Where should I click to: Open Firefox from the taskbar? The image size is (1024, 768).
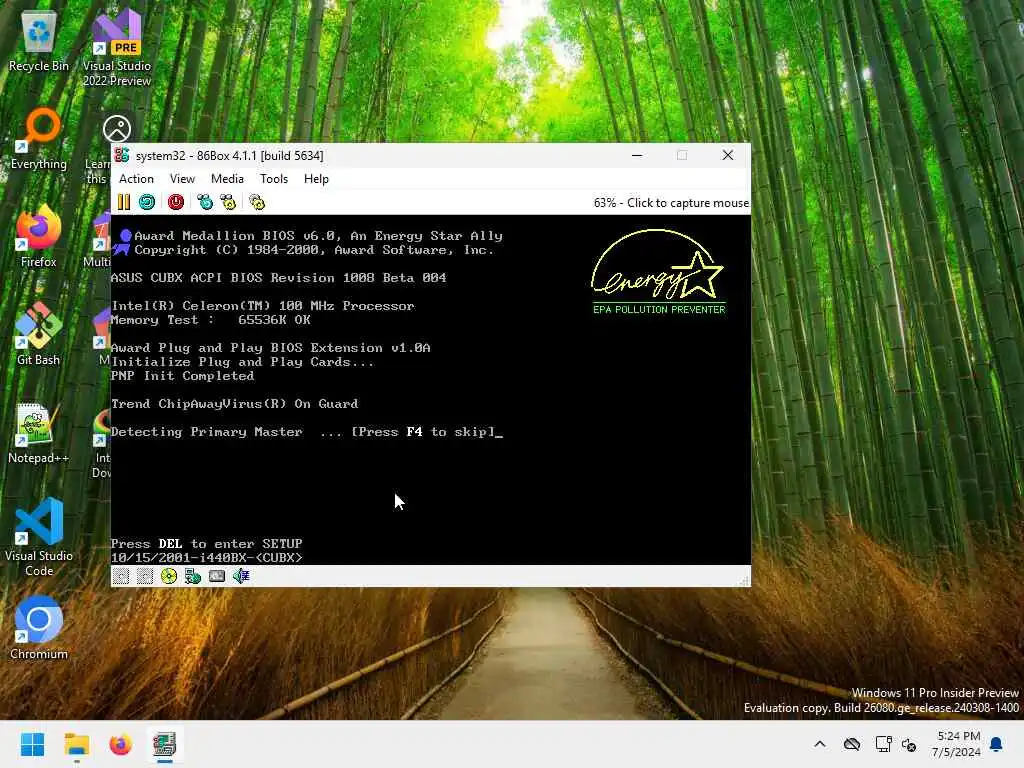[120, 744]
